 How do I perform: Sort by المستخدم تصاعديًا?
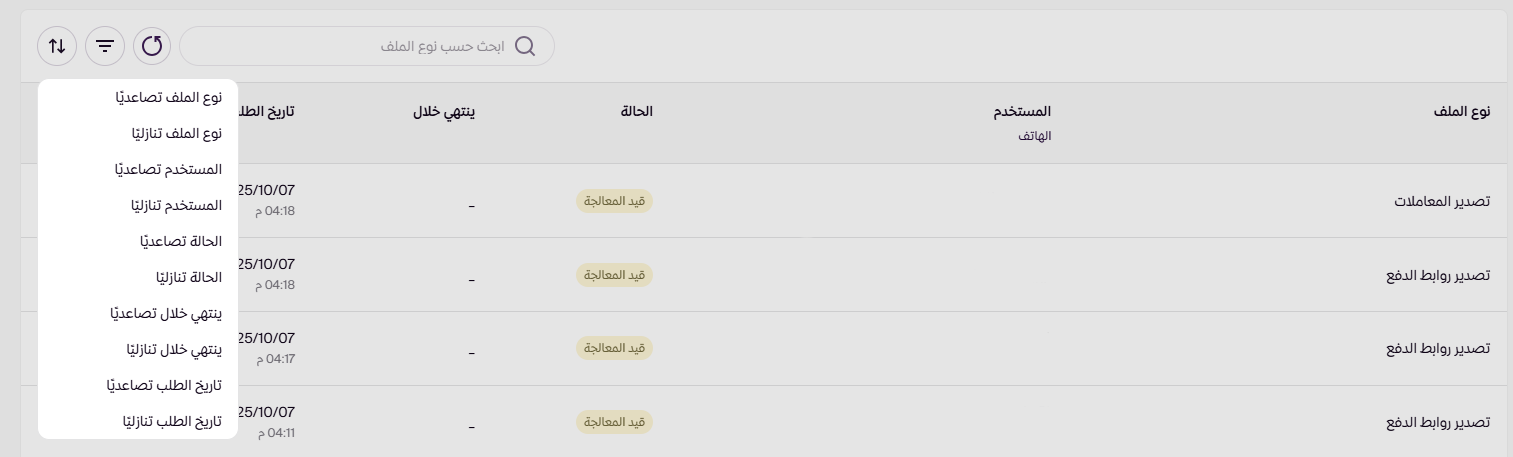(x=168, y=169)
